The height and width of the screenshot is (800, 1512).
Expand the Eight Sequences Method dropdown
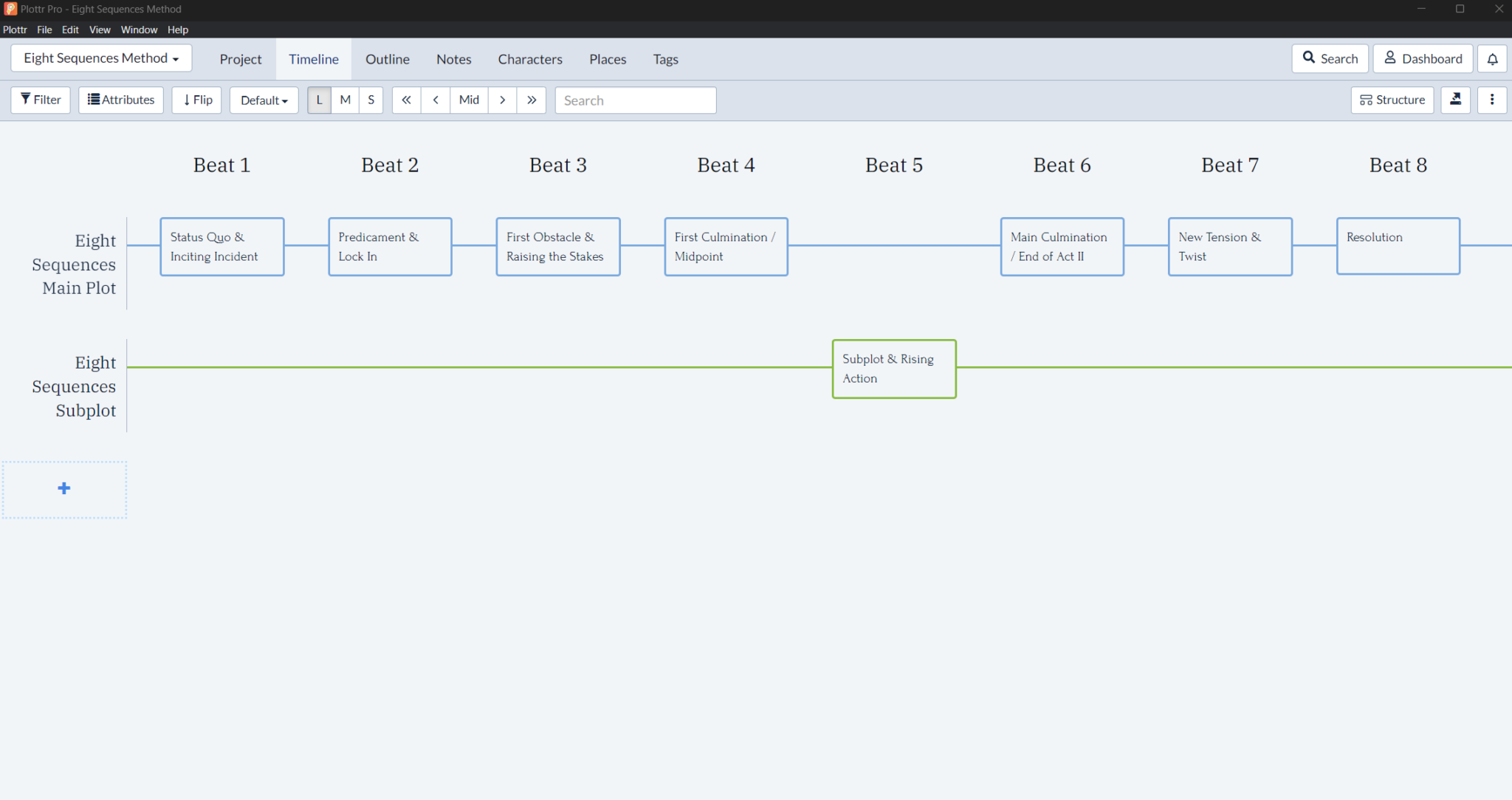[x=101, y=58]
